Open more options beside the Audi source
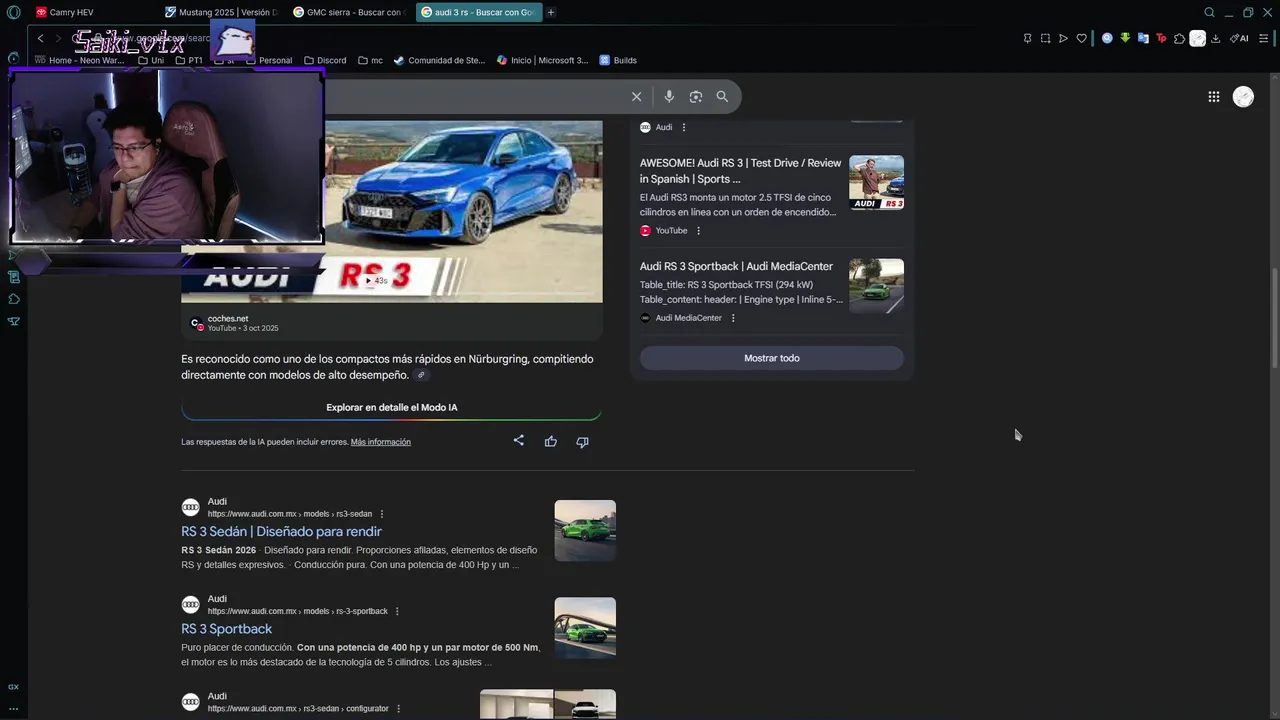 tap(684, 127)
